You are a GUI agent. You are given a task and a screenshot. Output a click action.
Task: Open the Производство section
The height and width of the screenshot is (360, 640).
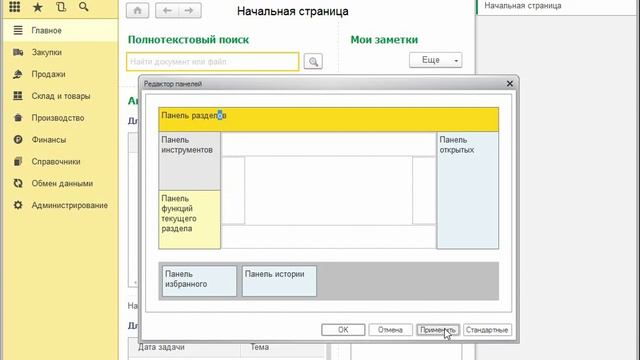pyautogui.click(x=60, y=118)
